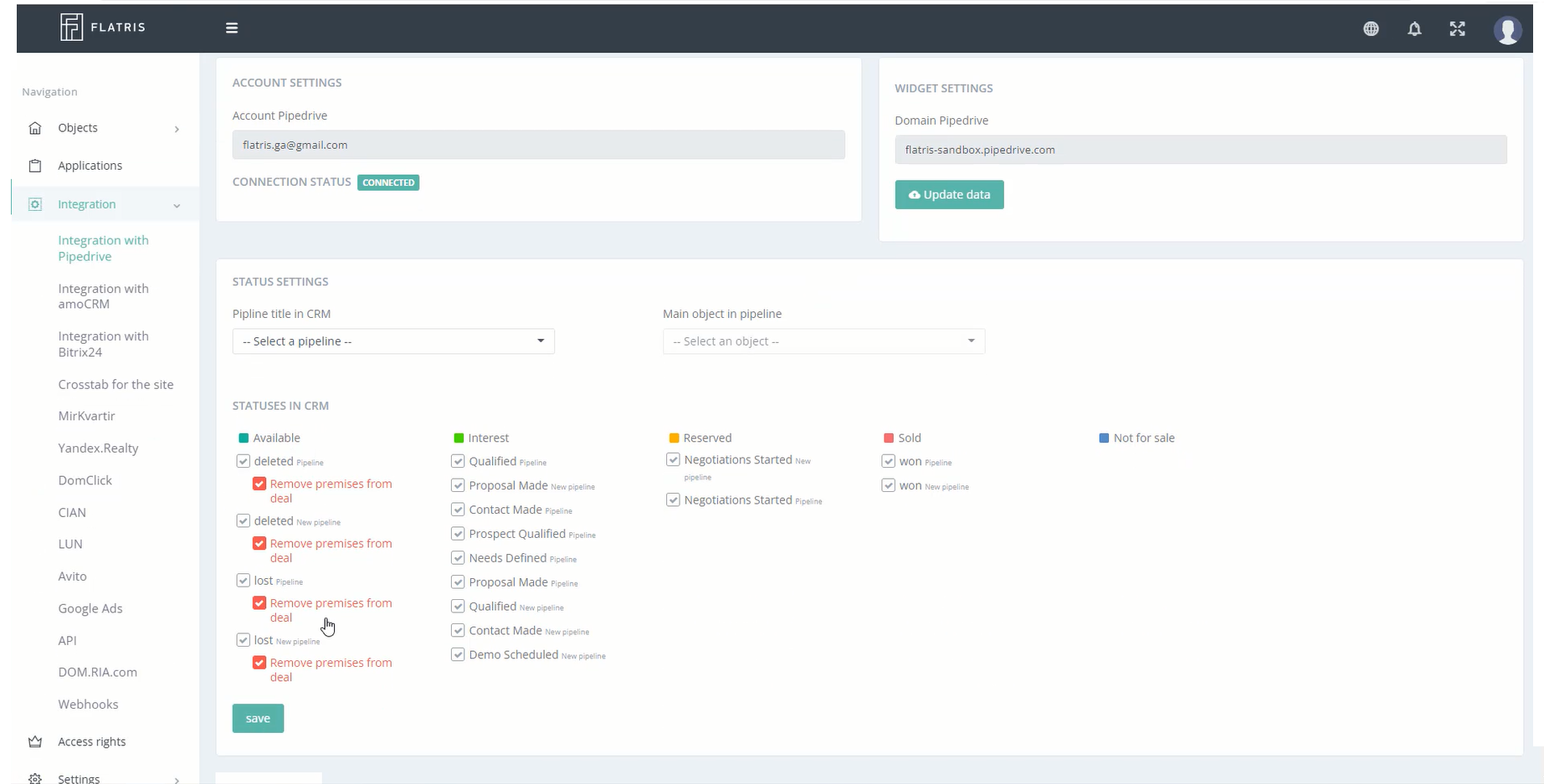
Task: Click the Domain Pipedrive input field
Action: pyautogui.click(x=1200, y=150)
